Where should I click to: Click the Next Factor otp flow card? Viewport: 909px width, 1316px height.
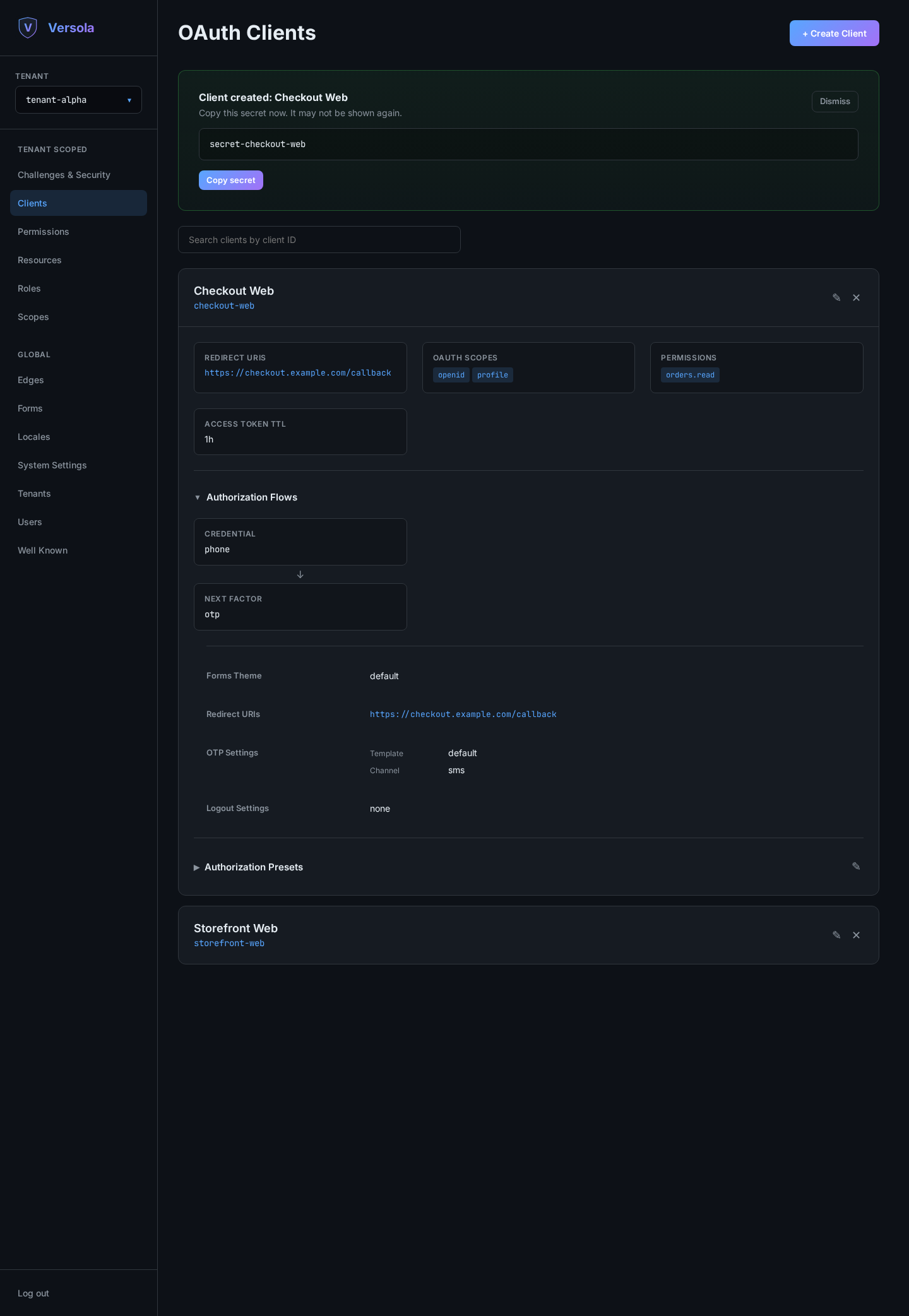point(300,607)
